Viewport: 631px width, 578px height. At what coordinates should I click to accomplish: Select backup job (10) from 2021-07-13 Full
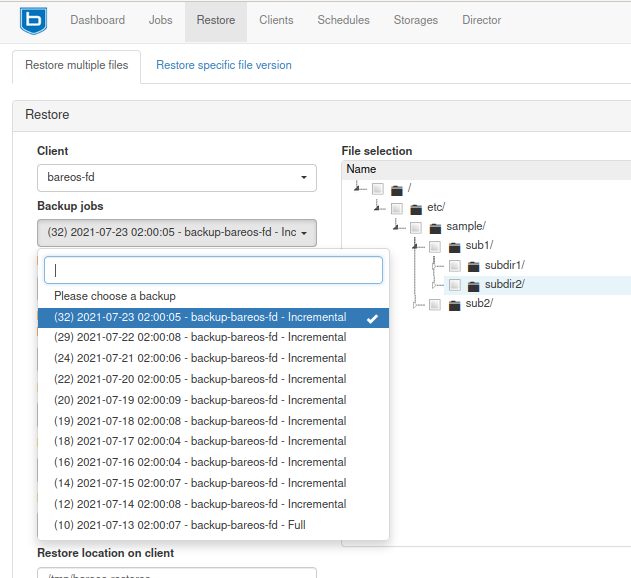[x=180, y=525]
